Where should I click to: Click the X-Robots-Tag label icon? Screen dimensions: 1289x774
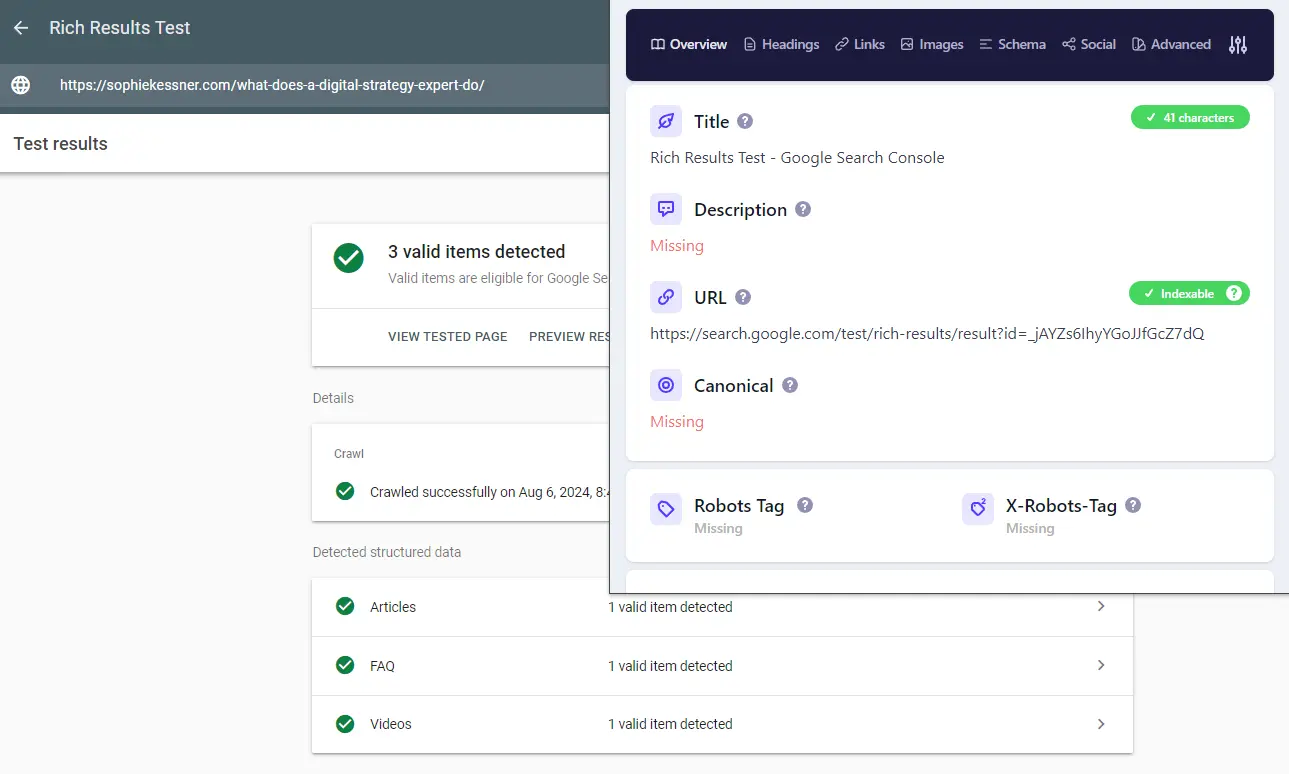978,509
